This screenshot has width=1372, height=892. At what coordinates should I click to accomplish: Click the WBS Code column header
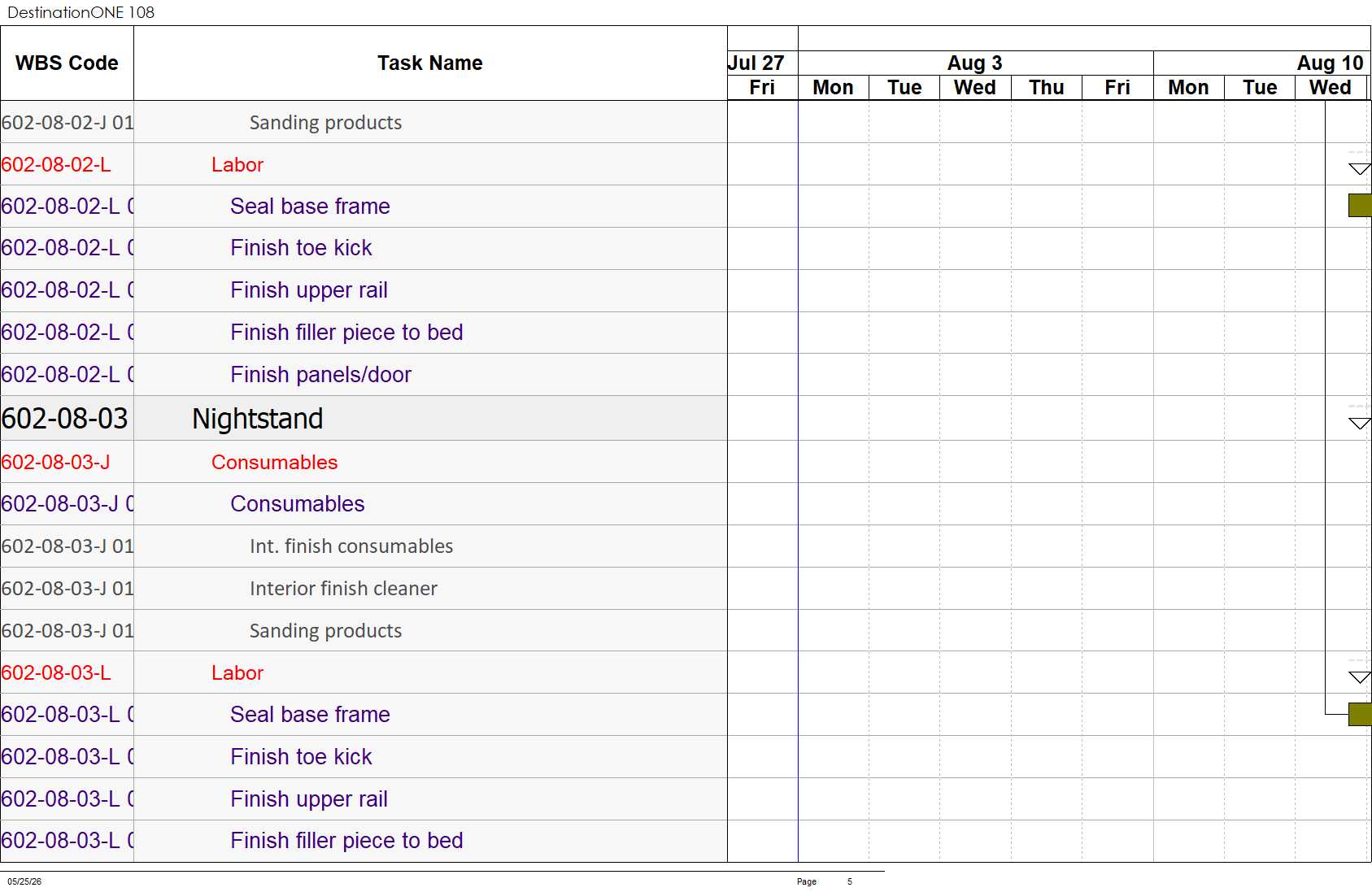coord(67,63)
